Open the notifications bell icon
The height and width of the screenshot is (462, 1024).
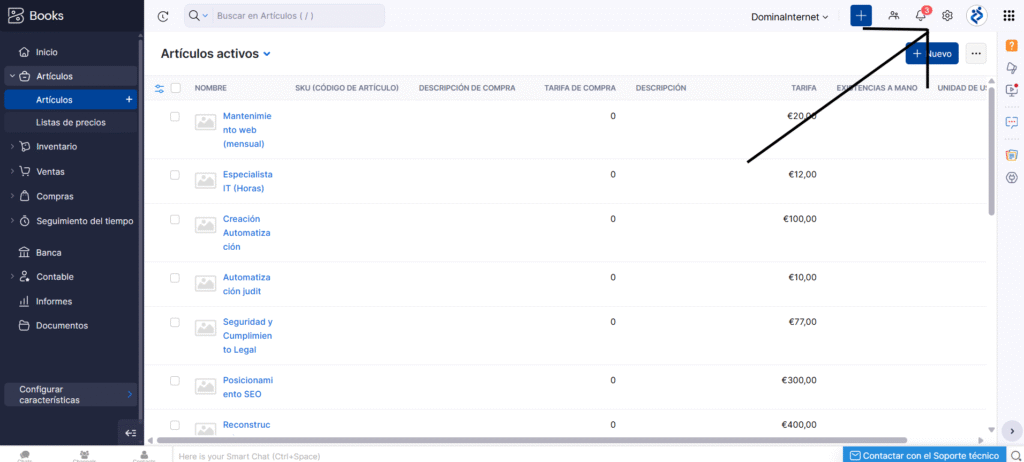(920, 16)
